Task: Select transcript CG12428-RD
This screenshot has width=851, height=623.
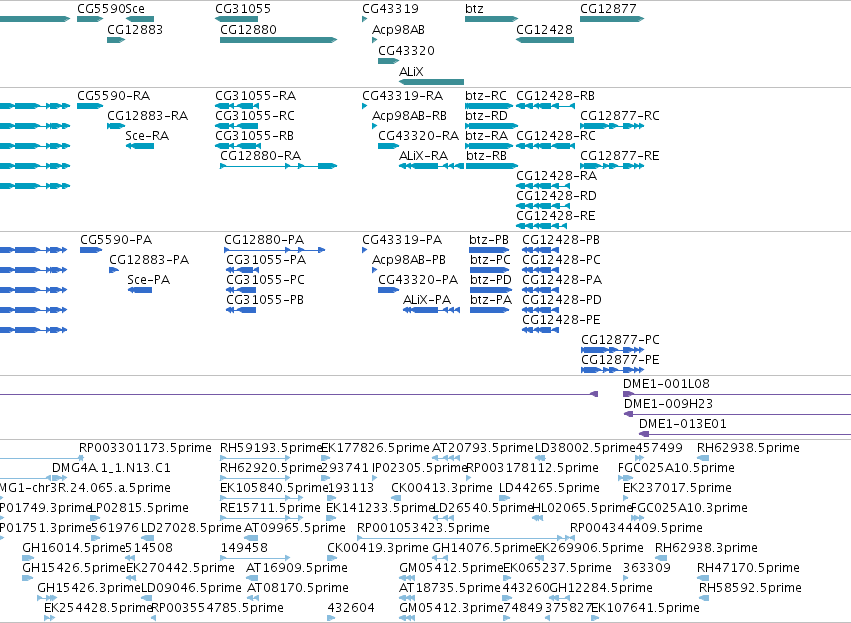Action: tap(556, 195)
